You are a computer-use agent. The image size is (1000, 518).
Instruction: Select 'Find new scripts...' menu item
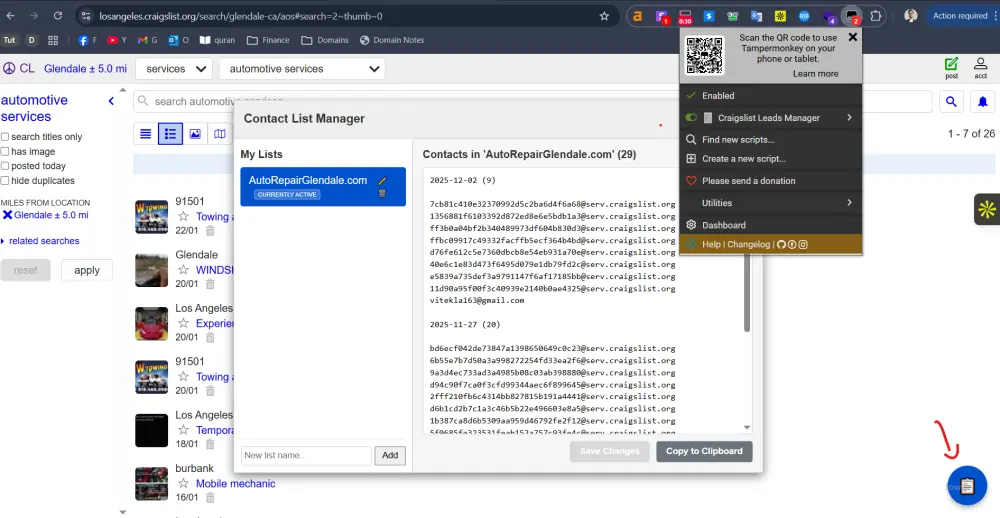click(770, 140)
